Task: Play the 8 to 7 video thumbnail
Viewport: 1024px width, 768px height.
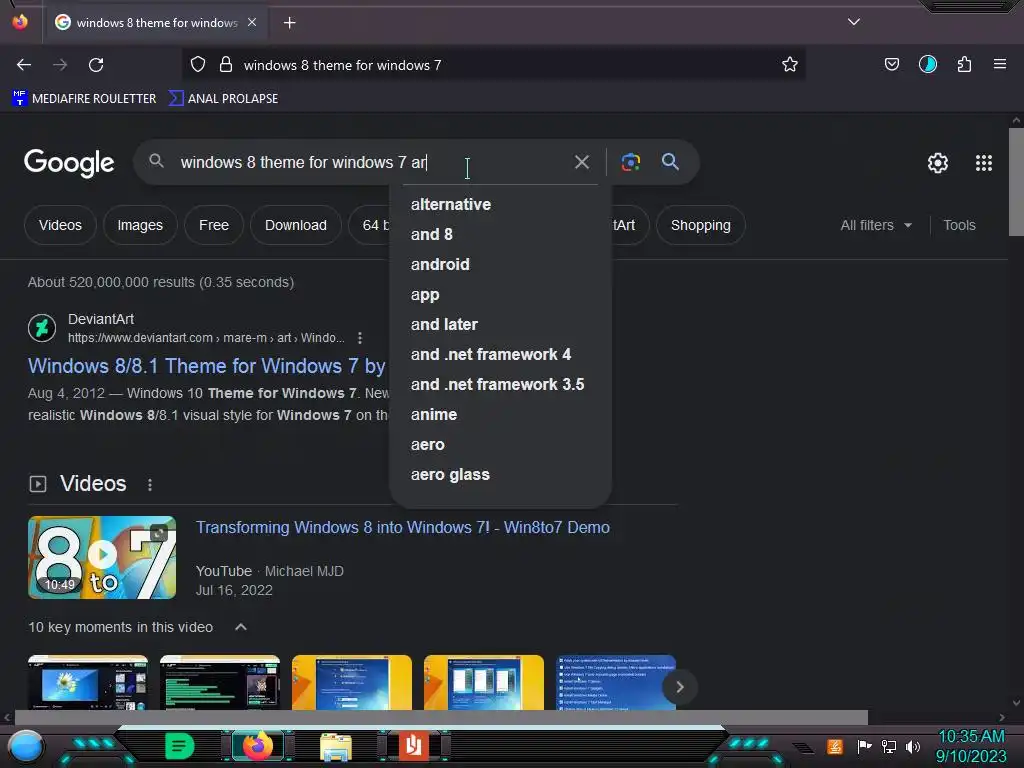Action: click(x=102, y=558)
